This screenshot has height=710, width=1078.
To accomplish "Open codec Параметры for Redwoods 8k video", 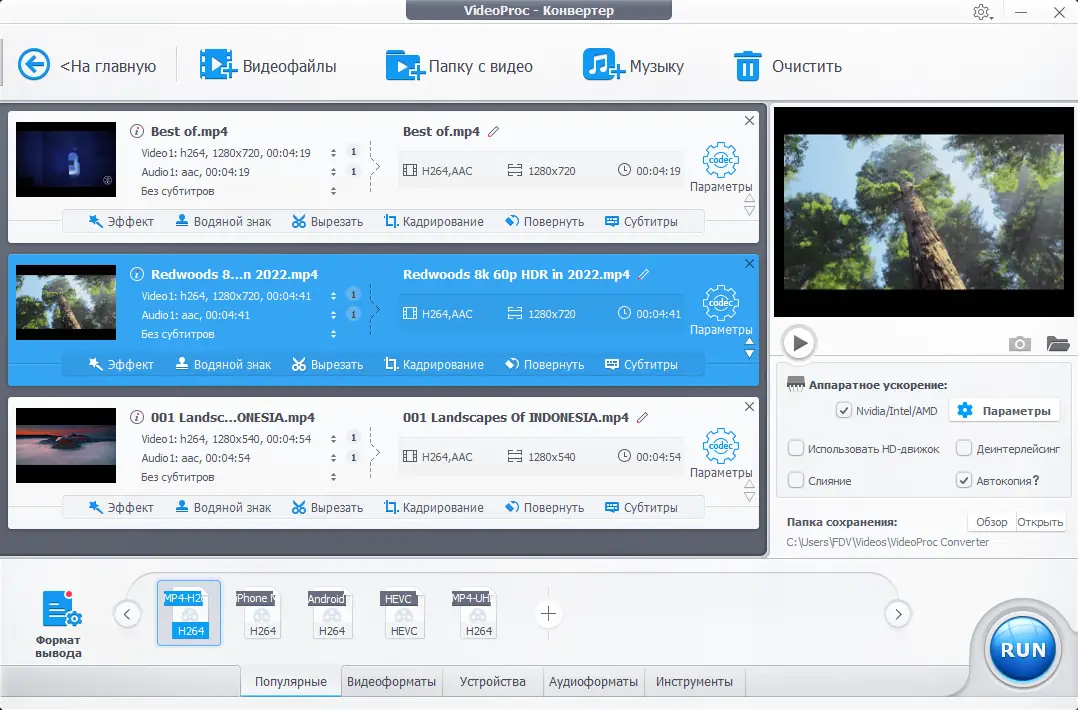I will tap(720, 311).
